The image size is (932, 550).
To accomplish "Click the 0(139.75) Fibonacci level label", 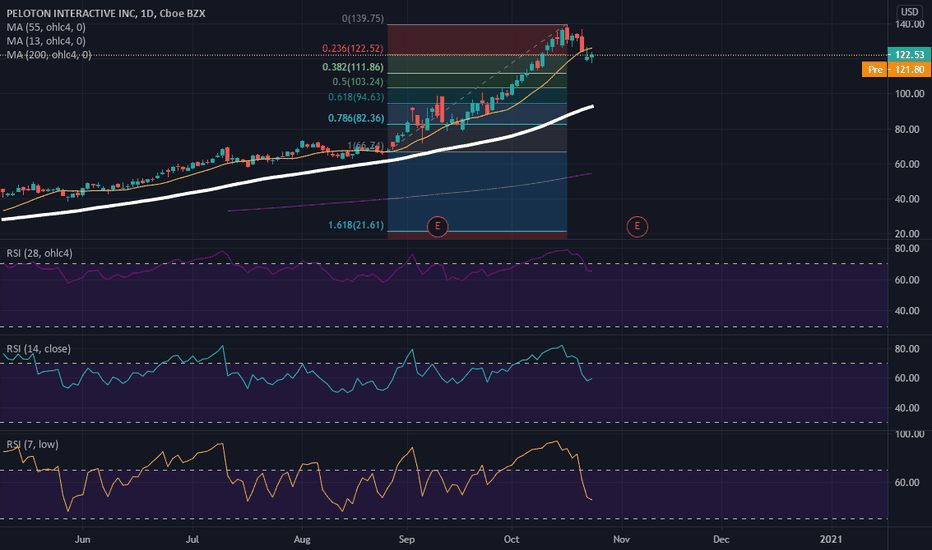I will (x=363, y=18).
